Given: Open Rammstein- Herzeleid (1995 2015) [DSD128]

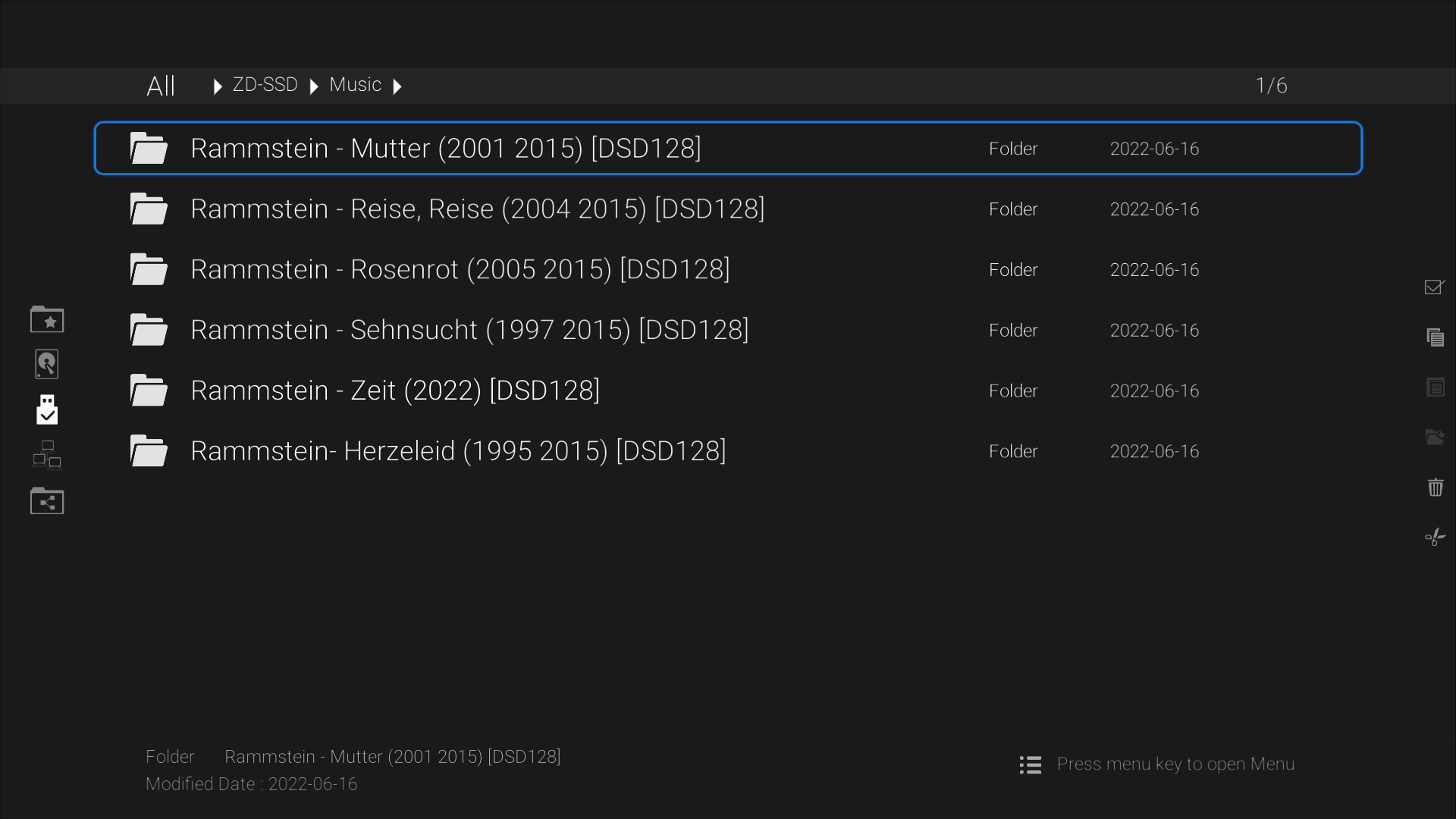Looking at the screenshot, I should click(728, 451).
